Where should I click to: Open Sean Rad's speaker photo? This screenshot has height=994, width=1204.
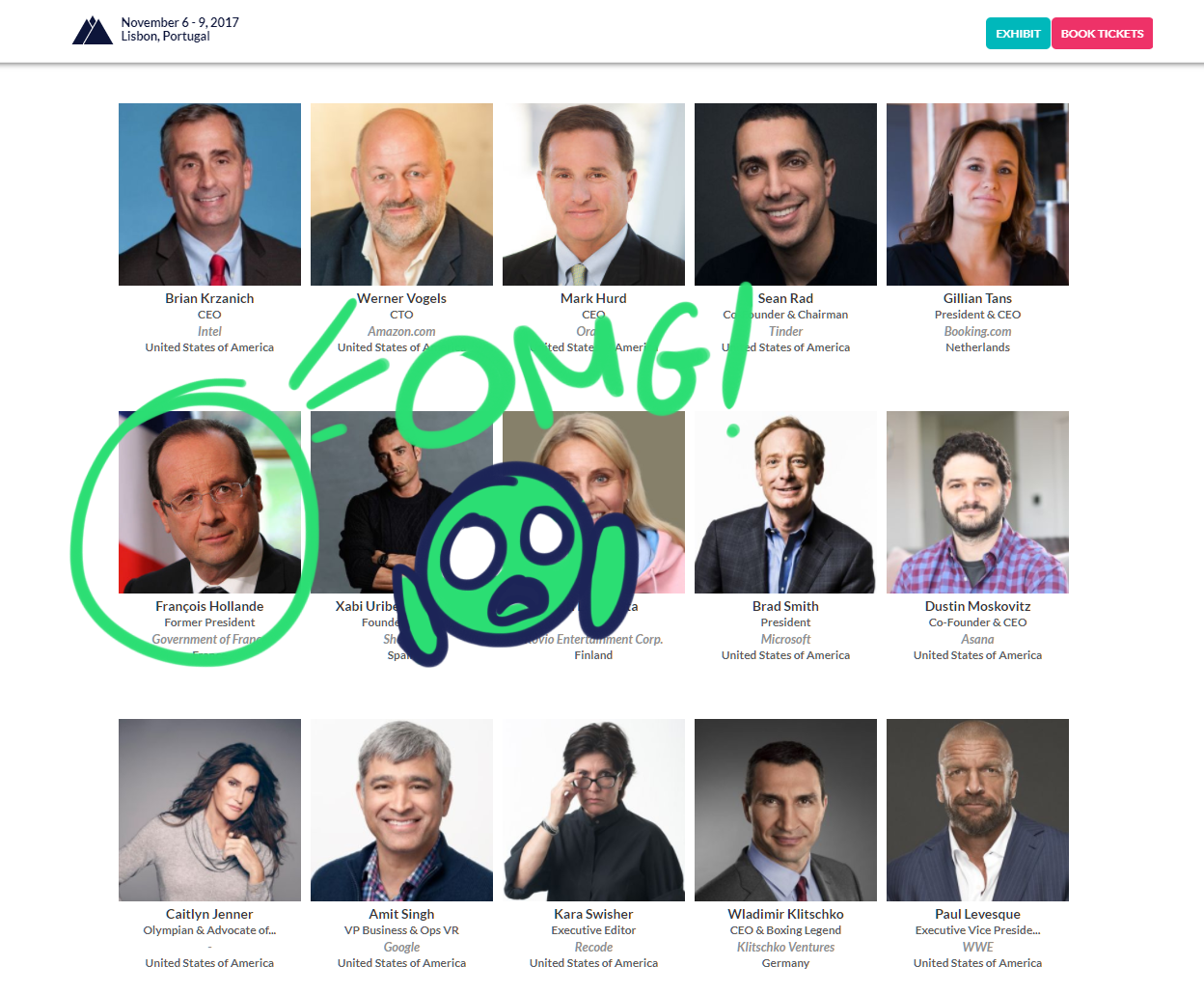coord(785,194)
